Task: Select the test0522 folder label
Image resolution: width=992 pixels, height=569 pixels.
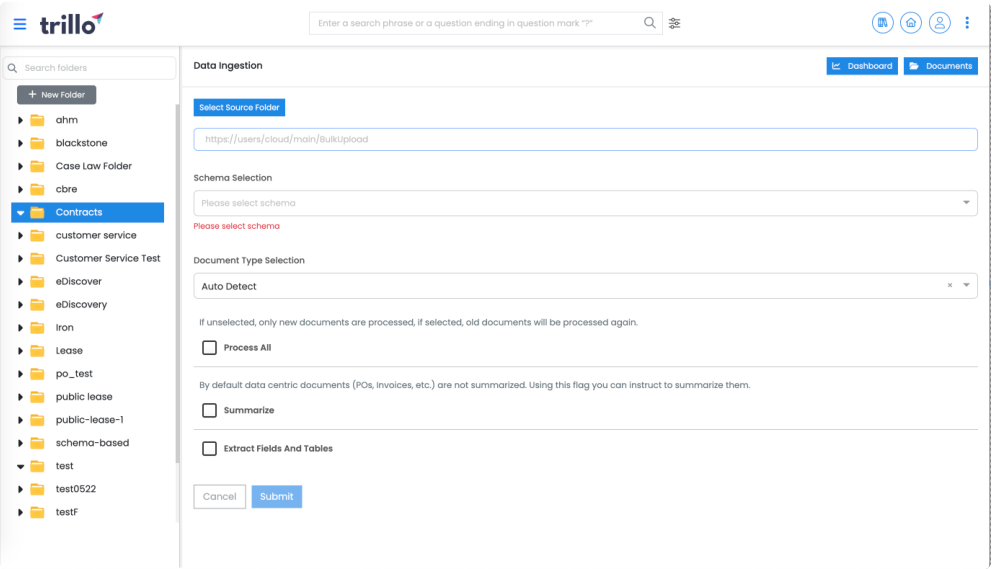Action: tap(75, 489)
